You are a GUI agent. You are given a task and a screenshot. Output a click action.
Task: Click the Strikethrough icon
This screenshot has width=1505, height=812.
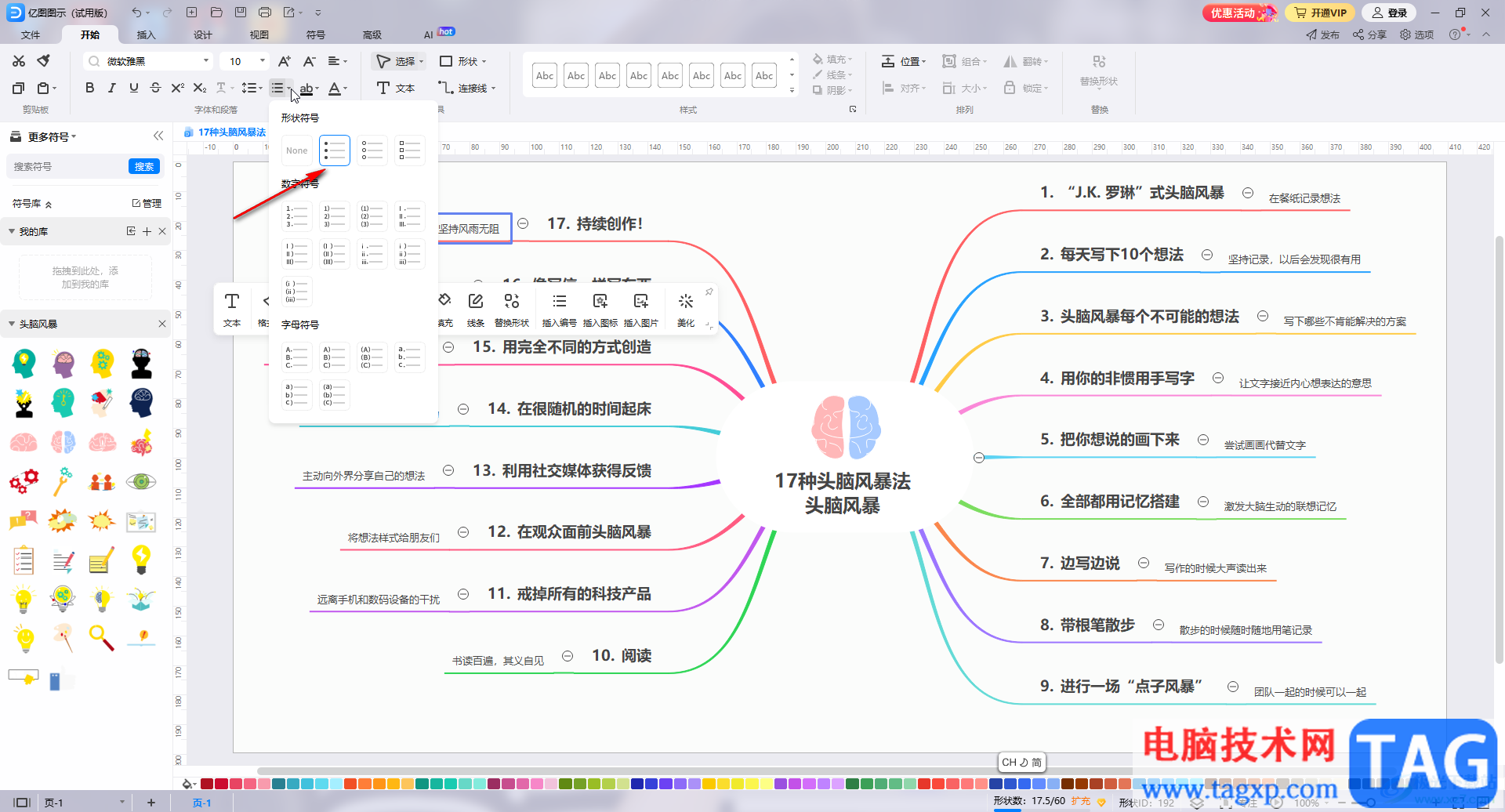click(155, 88)
